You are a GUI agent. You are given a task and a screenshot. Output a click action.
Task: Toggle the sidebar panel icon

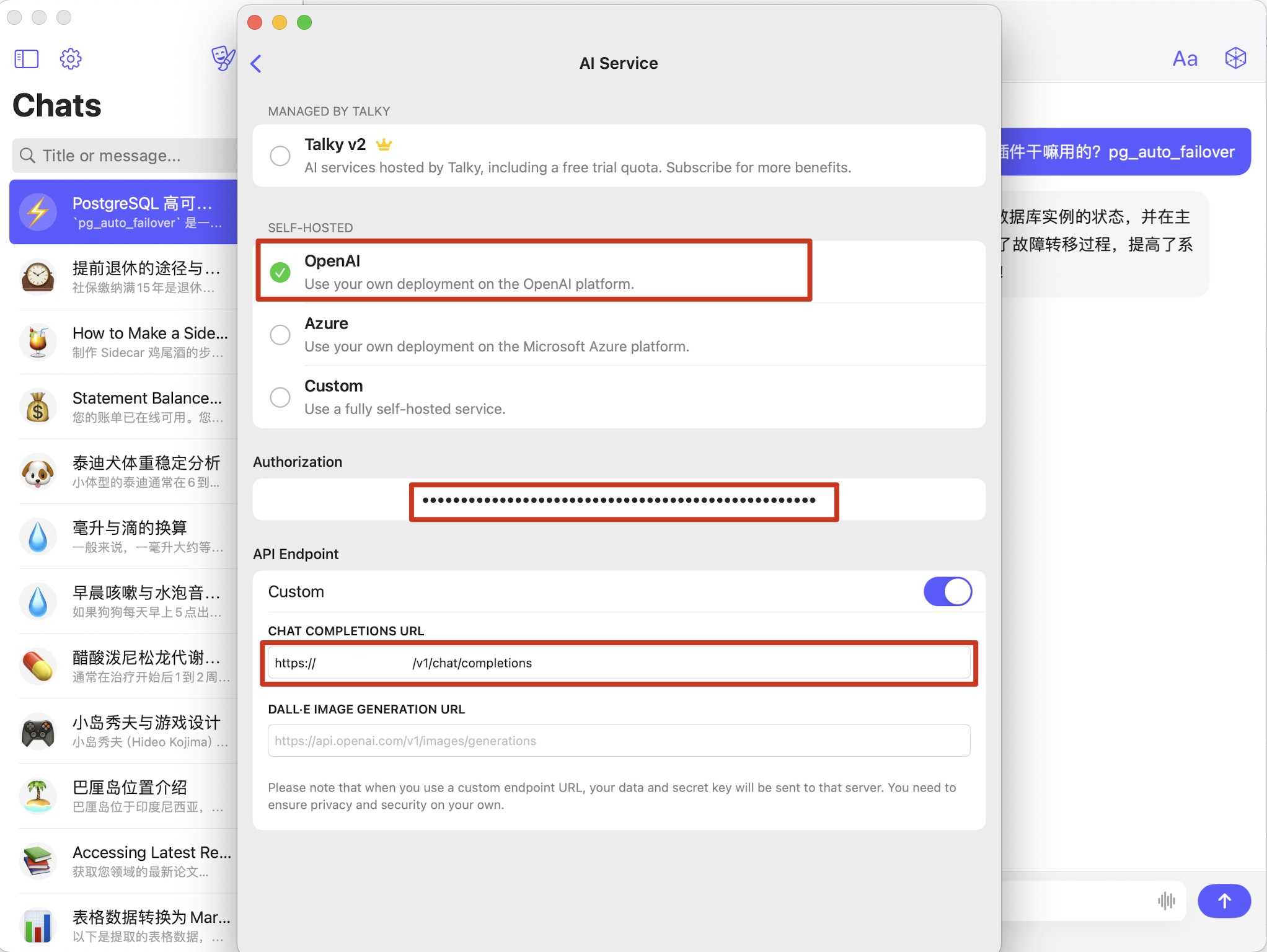click(26, 59)
